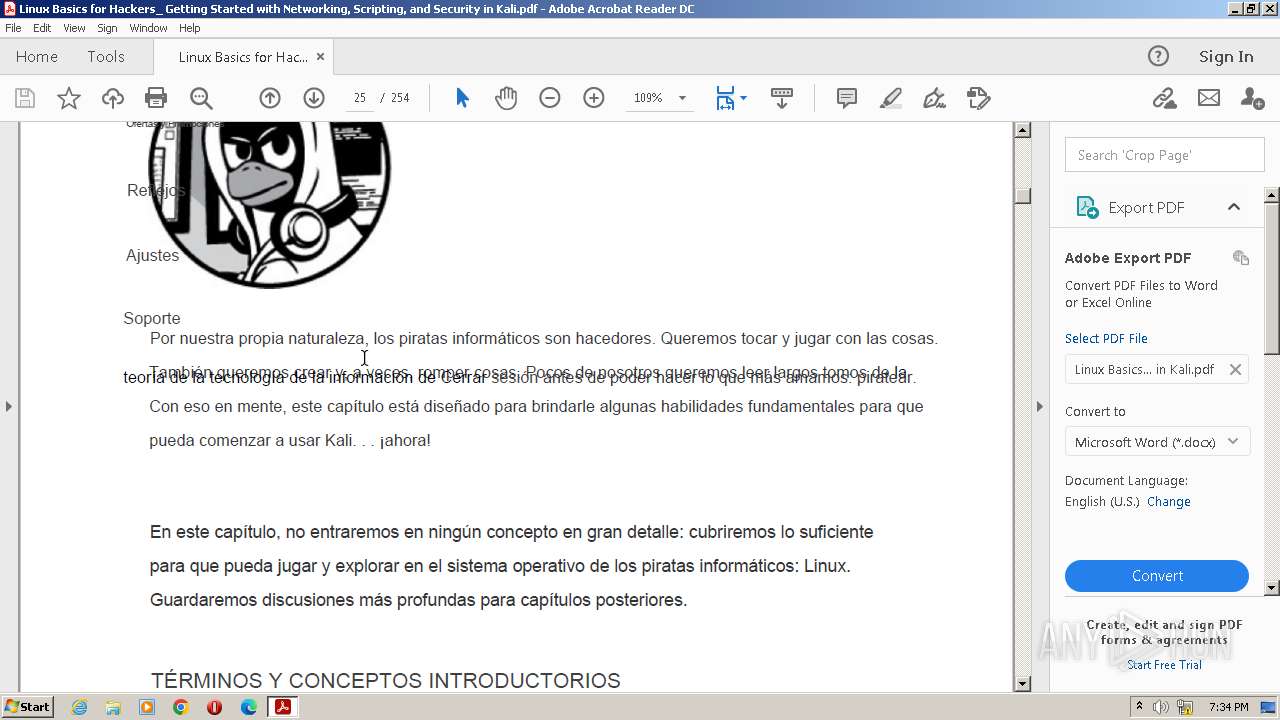1280x720 pixels.
Task: Open Opera from the taskbar
Action: (215, 707)
